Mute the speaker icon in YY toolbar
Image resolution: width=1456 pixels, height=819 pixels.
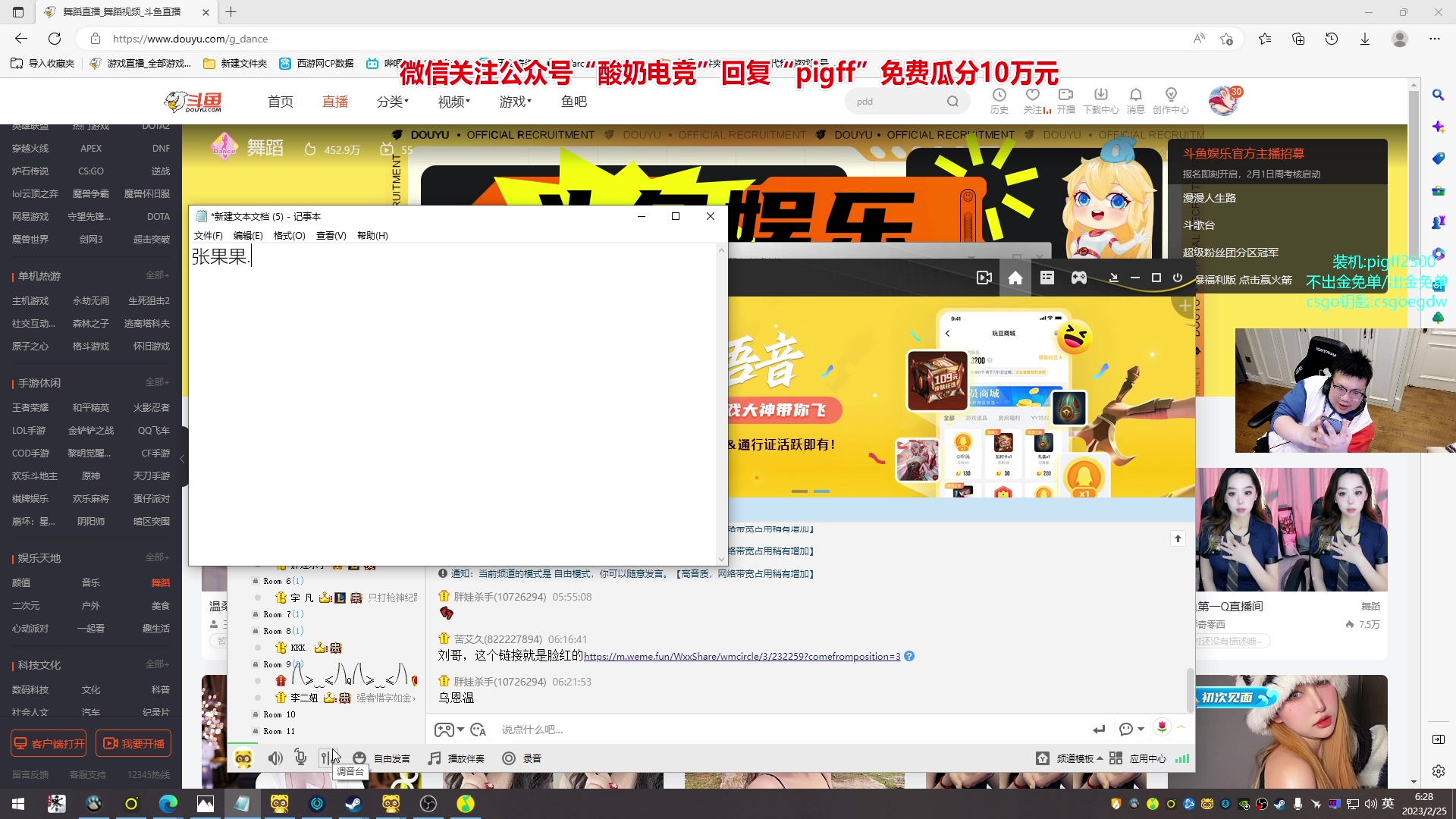coord(275,758)
